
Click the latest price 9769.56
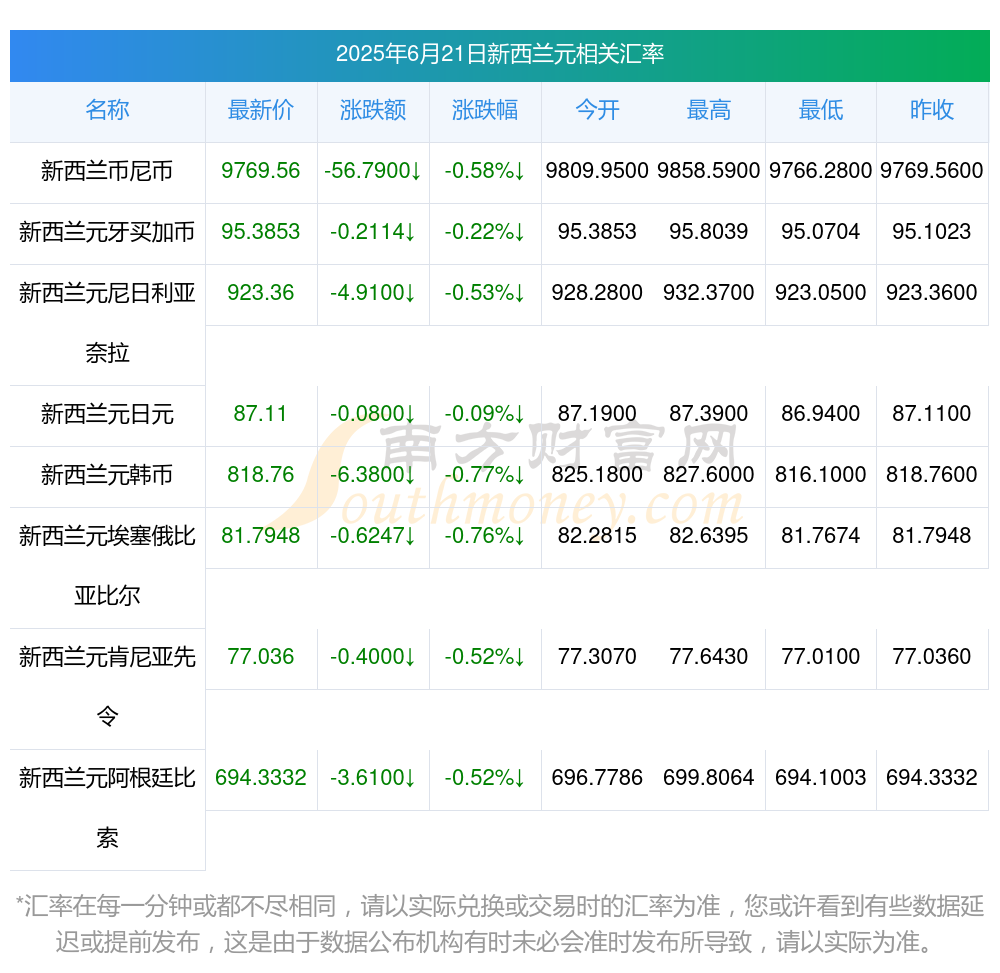click(x=261, y=171)
